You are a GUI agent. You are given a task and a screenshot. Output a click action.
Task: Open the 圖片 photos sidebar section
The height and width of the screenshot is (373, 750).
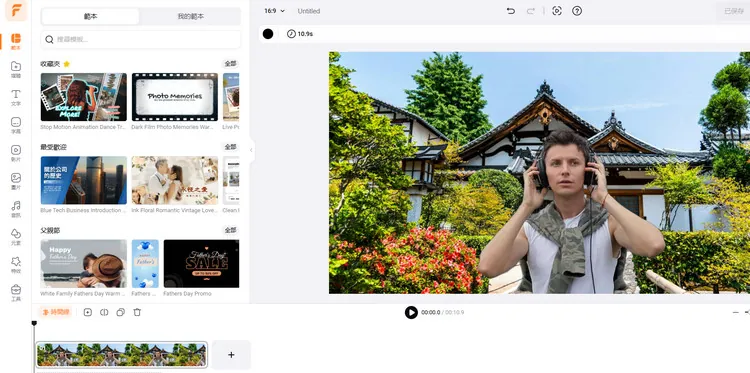point(16,181)
